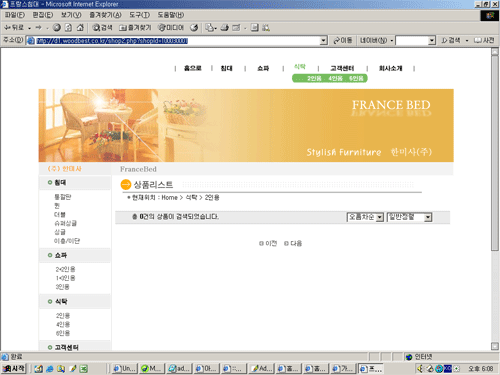This screenshot has height=375, width=500.
Task: Click sidebar link 이층/이단
Action: coord(67,241)
